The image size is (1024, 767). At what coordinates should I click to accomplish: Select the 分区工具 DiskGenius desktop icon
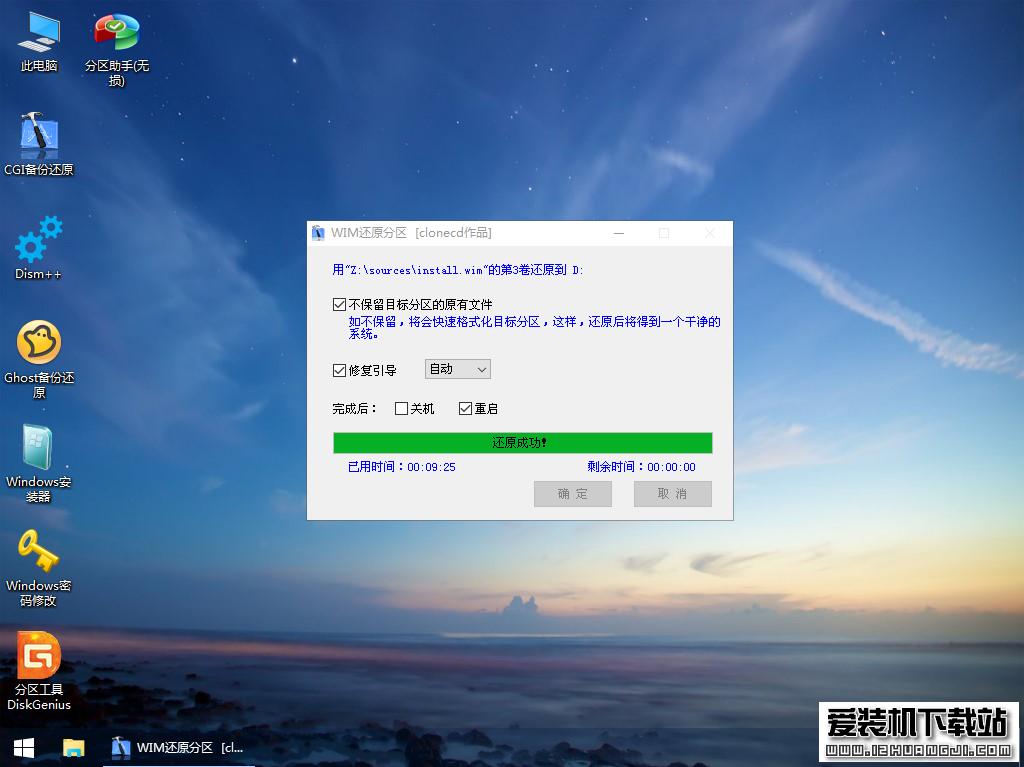click(39, 671)
